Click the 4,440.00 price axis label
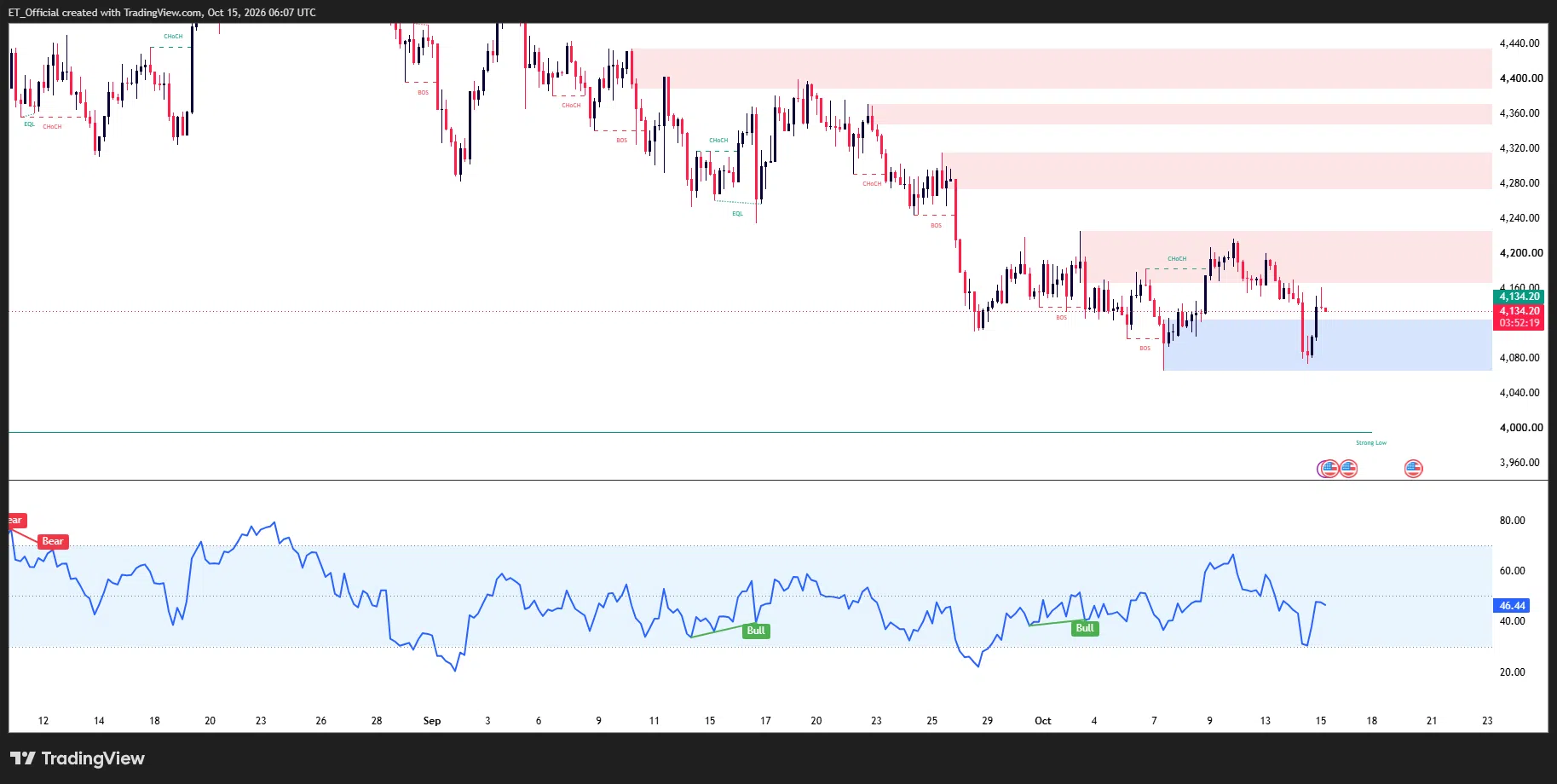Image resolution: width=1557 pixels, height=784 pixels. point(1520,43)
